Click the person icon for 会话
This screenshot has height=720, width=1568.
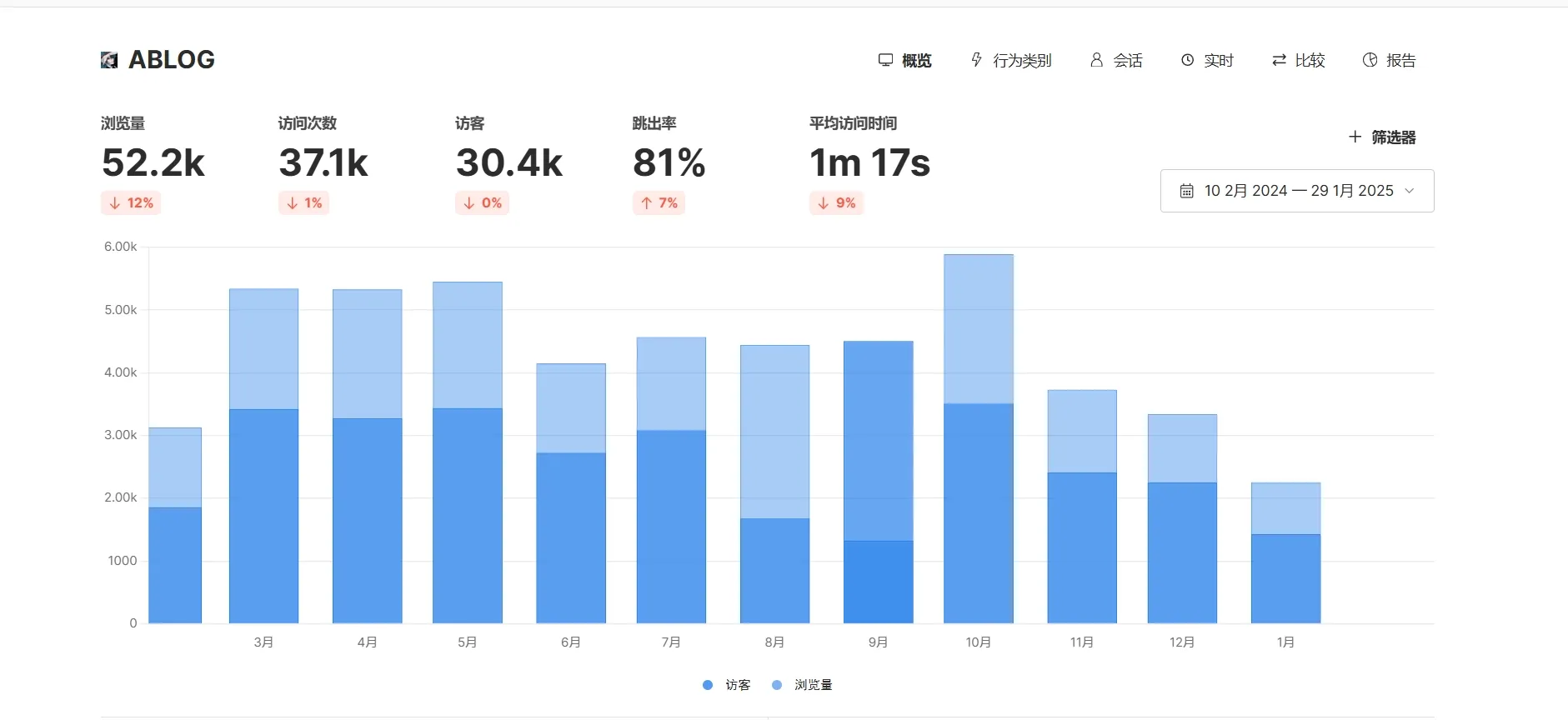click(x=1096, y=60)
